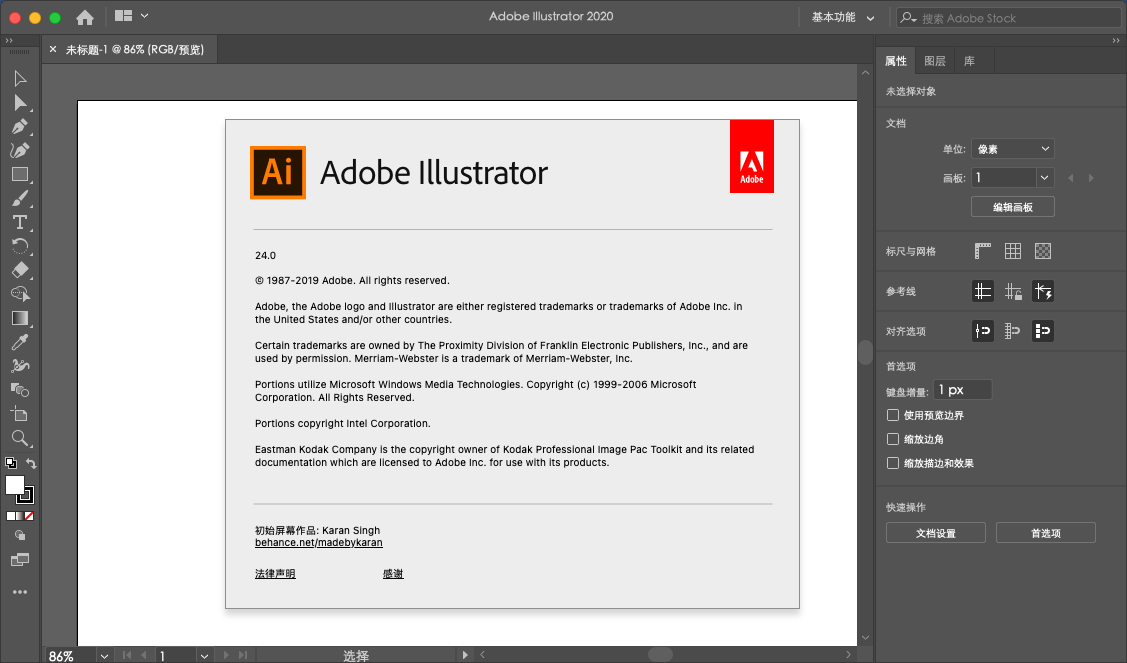1127x663 pixels.
Task: Toggle lock guides
Action: (1013, 291)
